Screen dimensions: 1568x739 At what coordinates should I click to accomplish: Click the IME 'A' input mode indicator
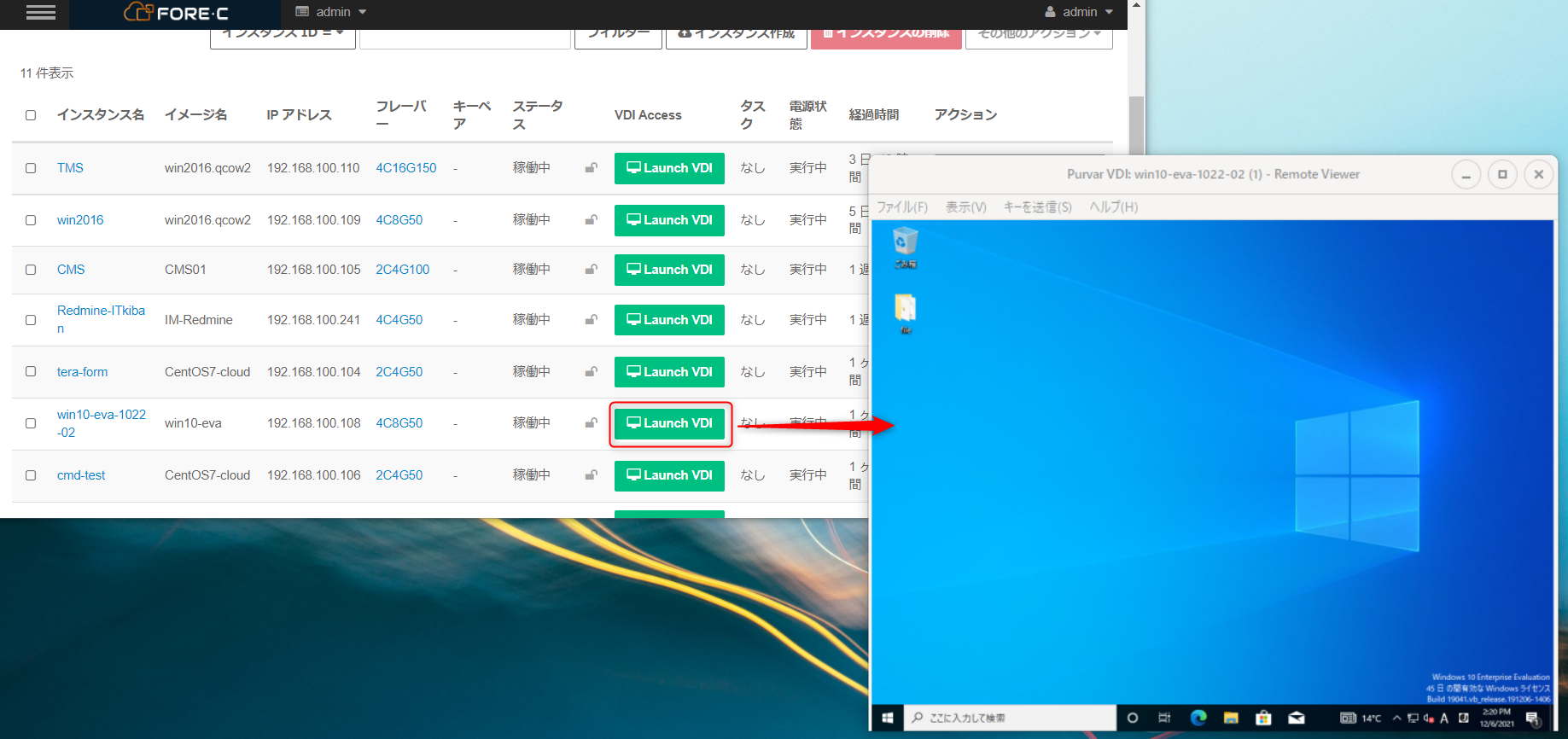pos(1444,718)
